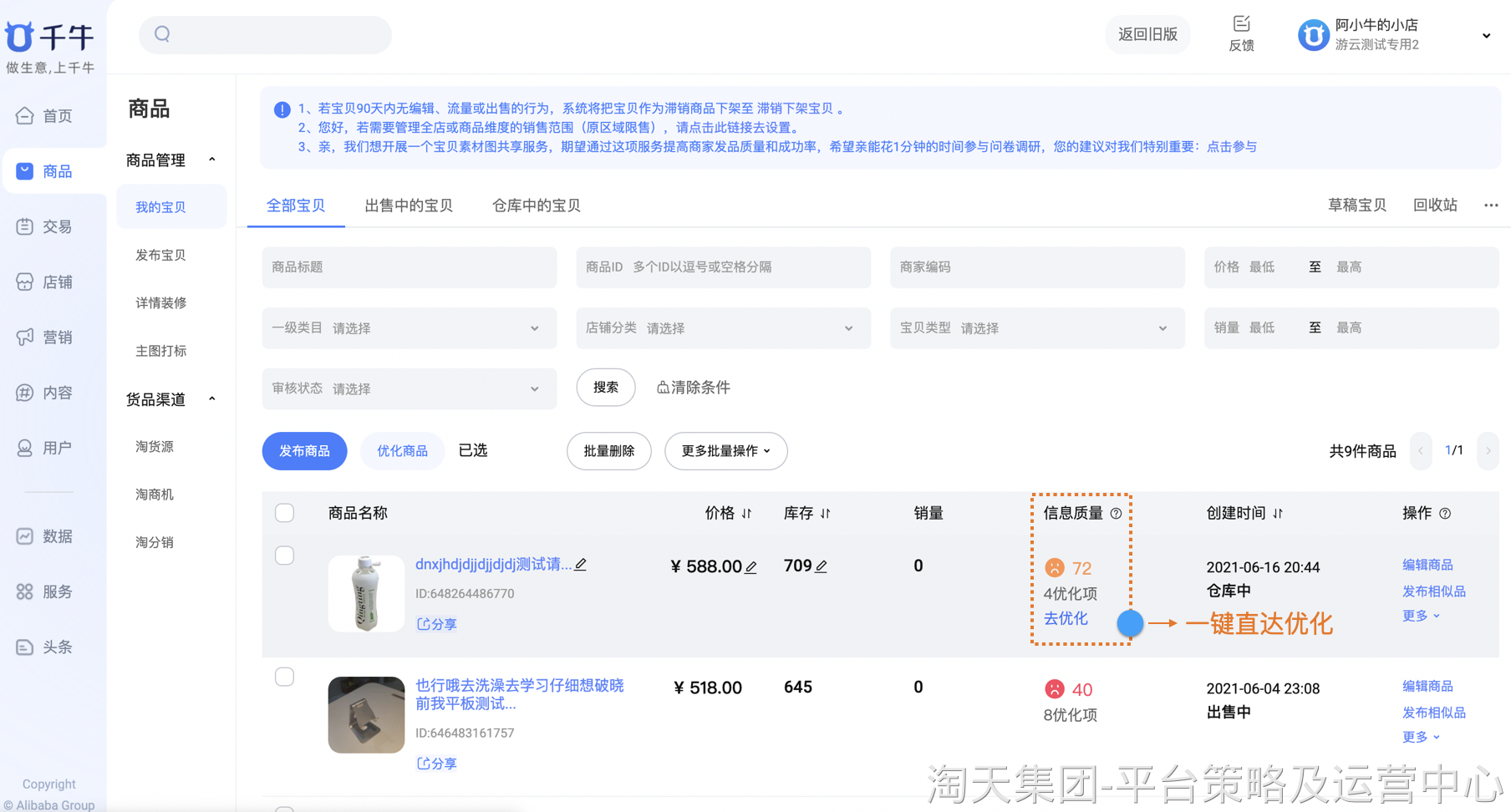Open 店铺 section in sidebar
Image resolution: width=1511 pixels, height=812 pixels.
[x=45, y=282]
